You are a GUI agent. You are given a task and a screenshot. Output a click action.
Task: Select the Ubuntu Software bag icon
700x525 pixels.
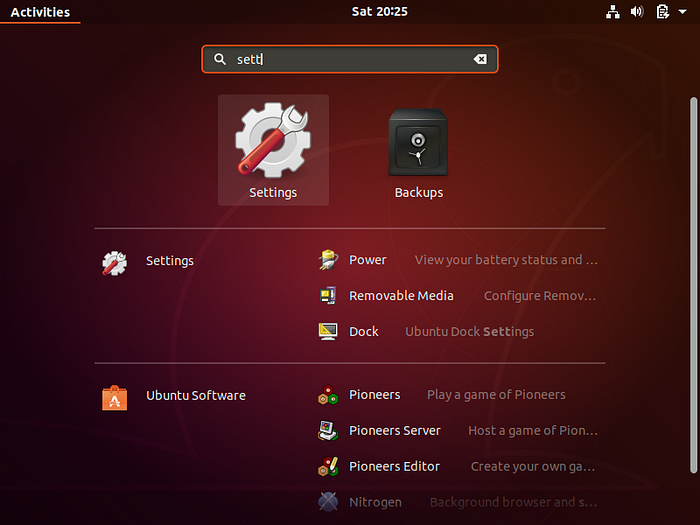click(114, 398)
